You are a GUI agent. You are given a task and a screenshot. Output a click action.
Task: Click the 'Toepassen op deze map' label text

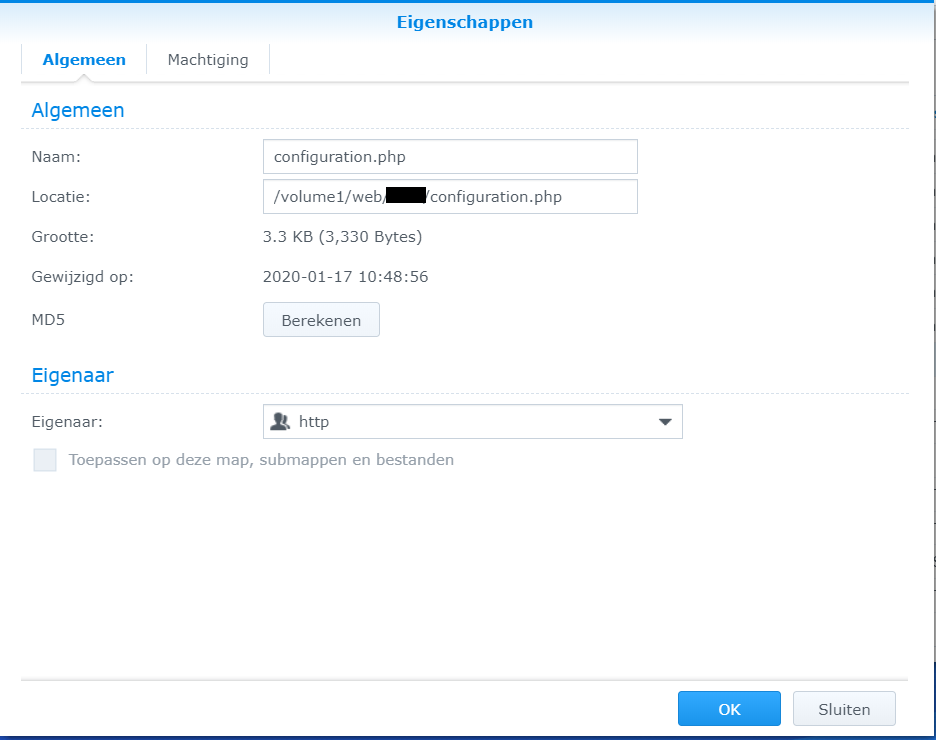pos(261,460)
